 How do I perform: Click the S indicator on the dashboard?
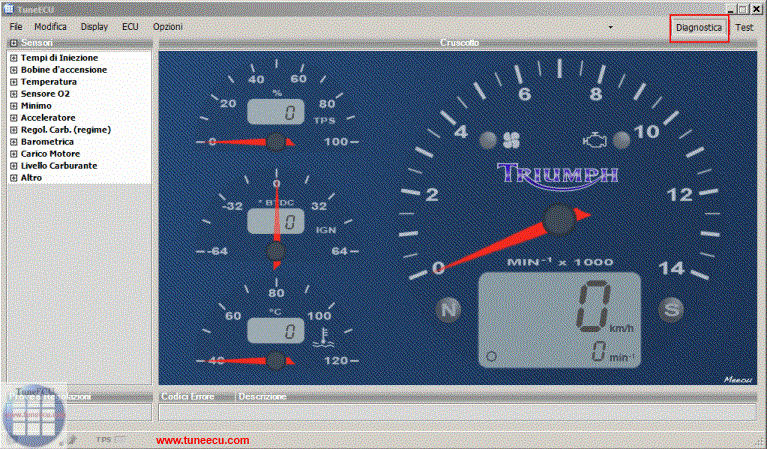[671, 309]
